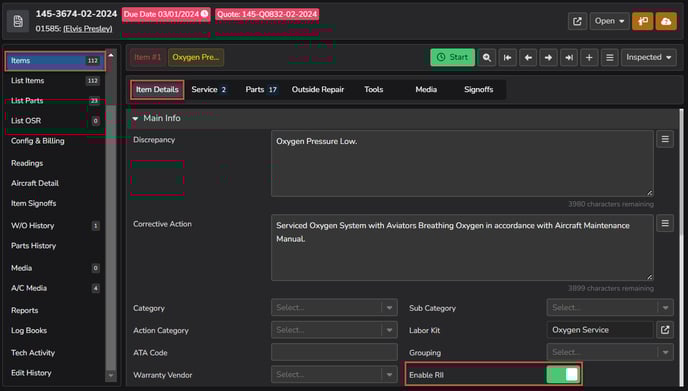
Task: Open Reports in the sidebar
Action: pyautogui.click(x=55, y=310)
